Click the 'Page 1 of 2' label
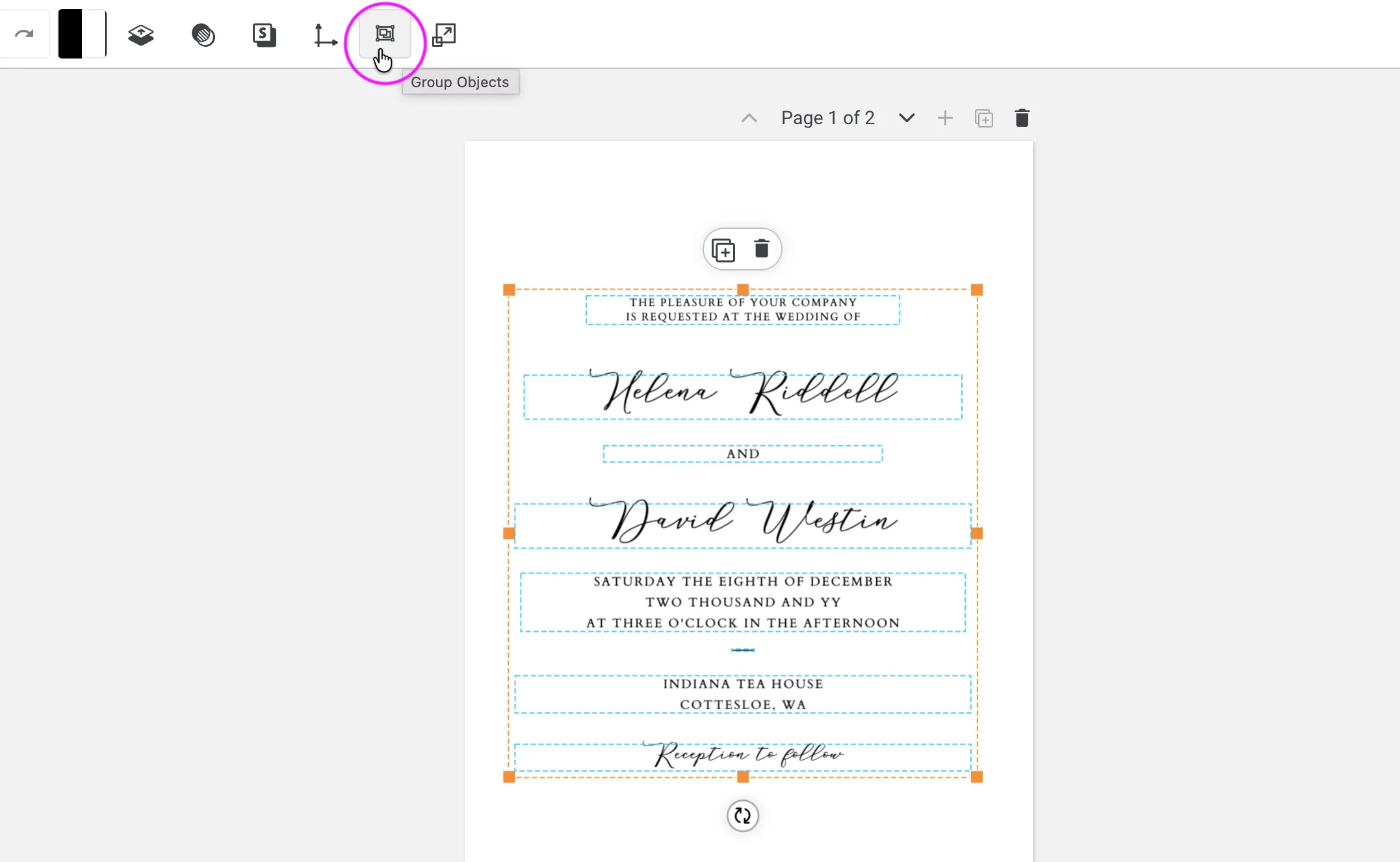Image resolution: width=1400 pixels, height=862 pixels. (827, 118)
